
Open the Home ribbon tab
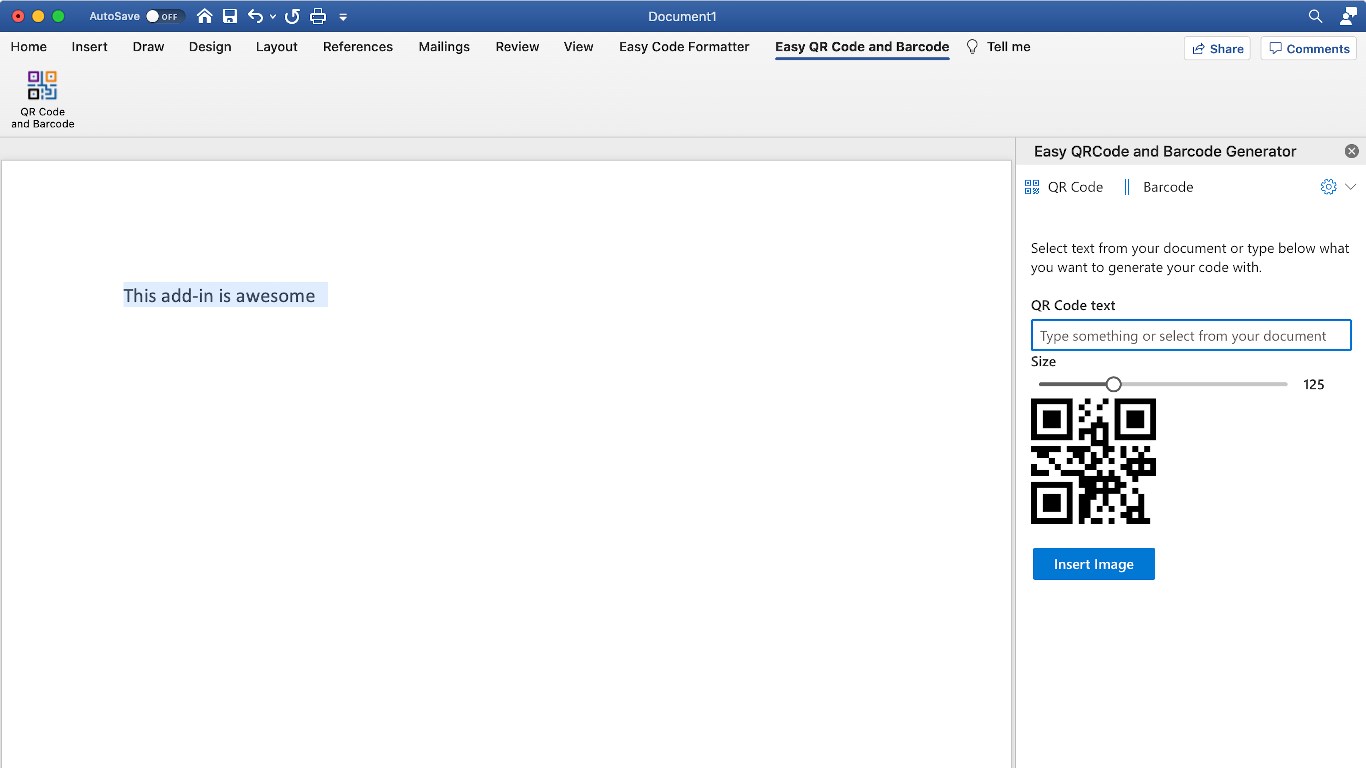tap(29, 47)
